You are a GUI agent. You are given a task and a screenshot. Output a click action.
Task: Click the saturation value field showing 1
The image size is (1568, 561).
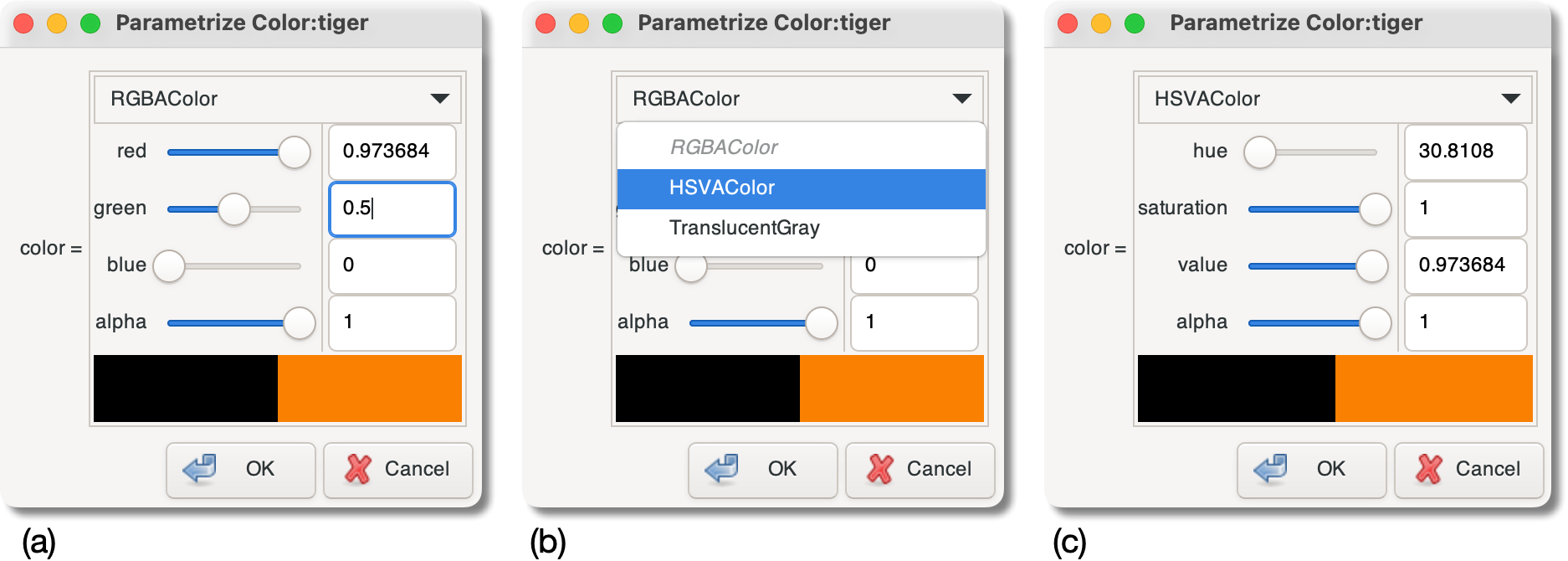(1465, 208)
